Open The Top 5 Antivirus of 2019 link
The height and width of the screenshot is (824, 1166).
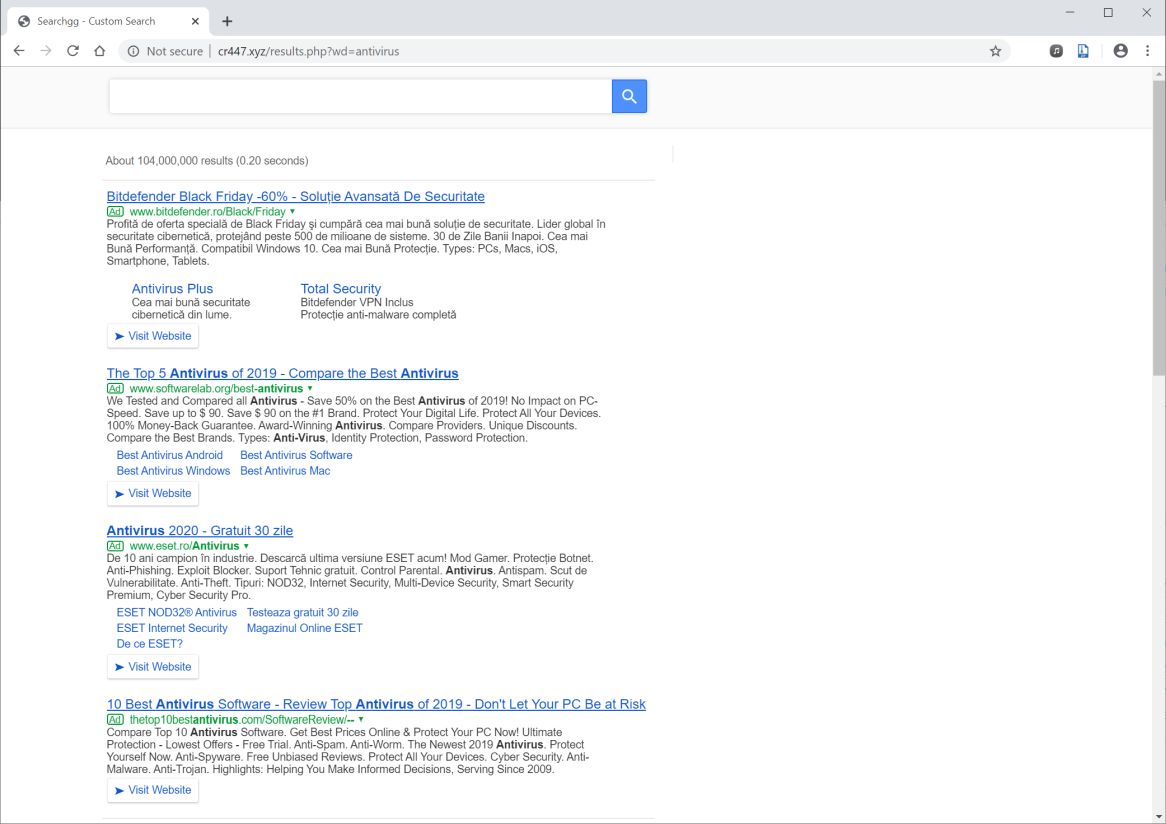283,373
